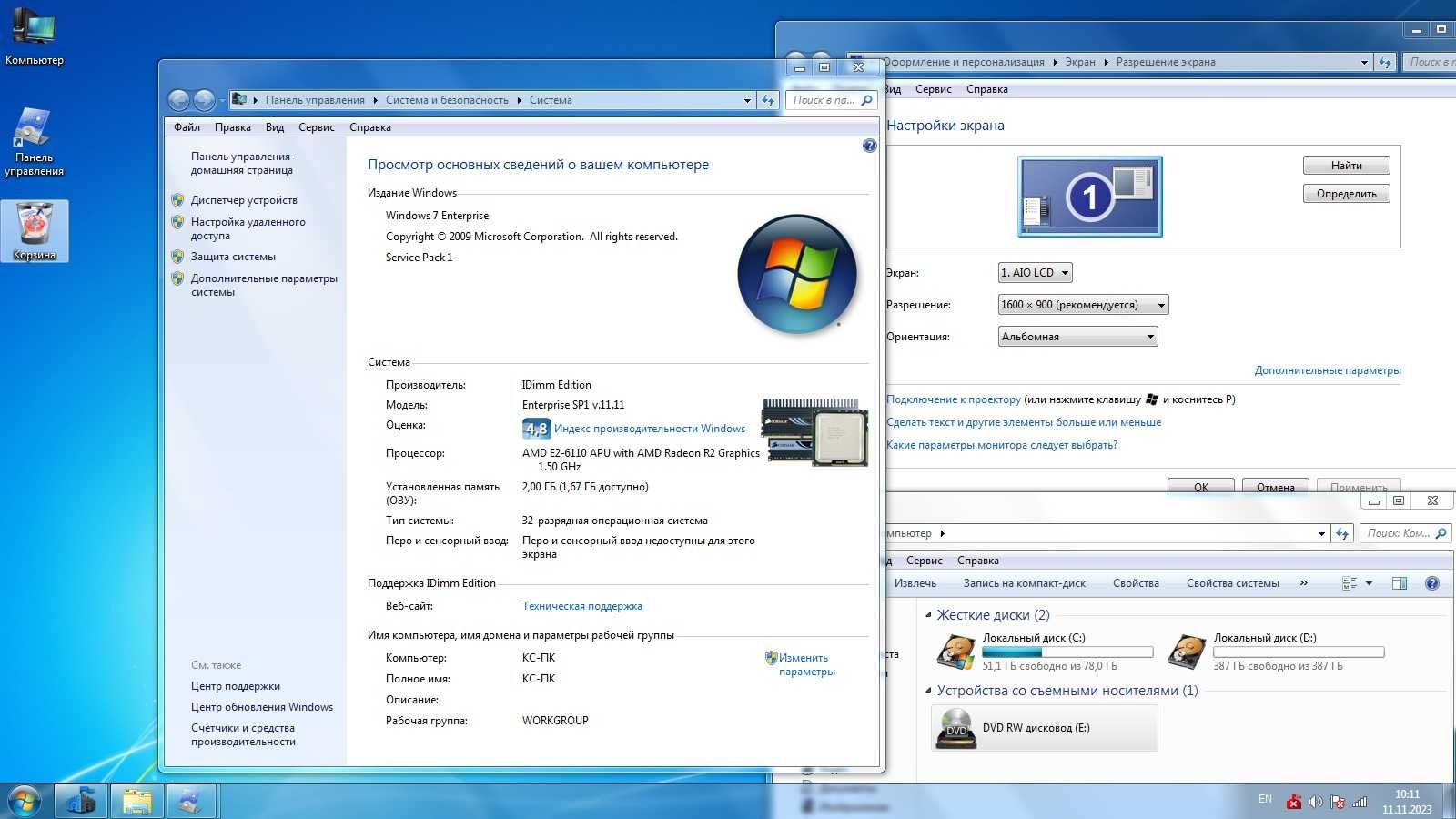Click Найти button in display settings
The width and height of the screenshot is (1456, 819).
point(1347,166)
